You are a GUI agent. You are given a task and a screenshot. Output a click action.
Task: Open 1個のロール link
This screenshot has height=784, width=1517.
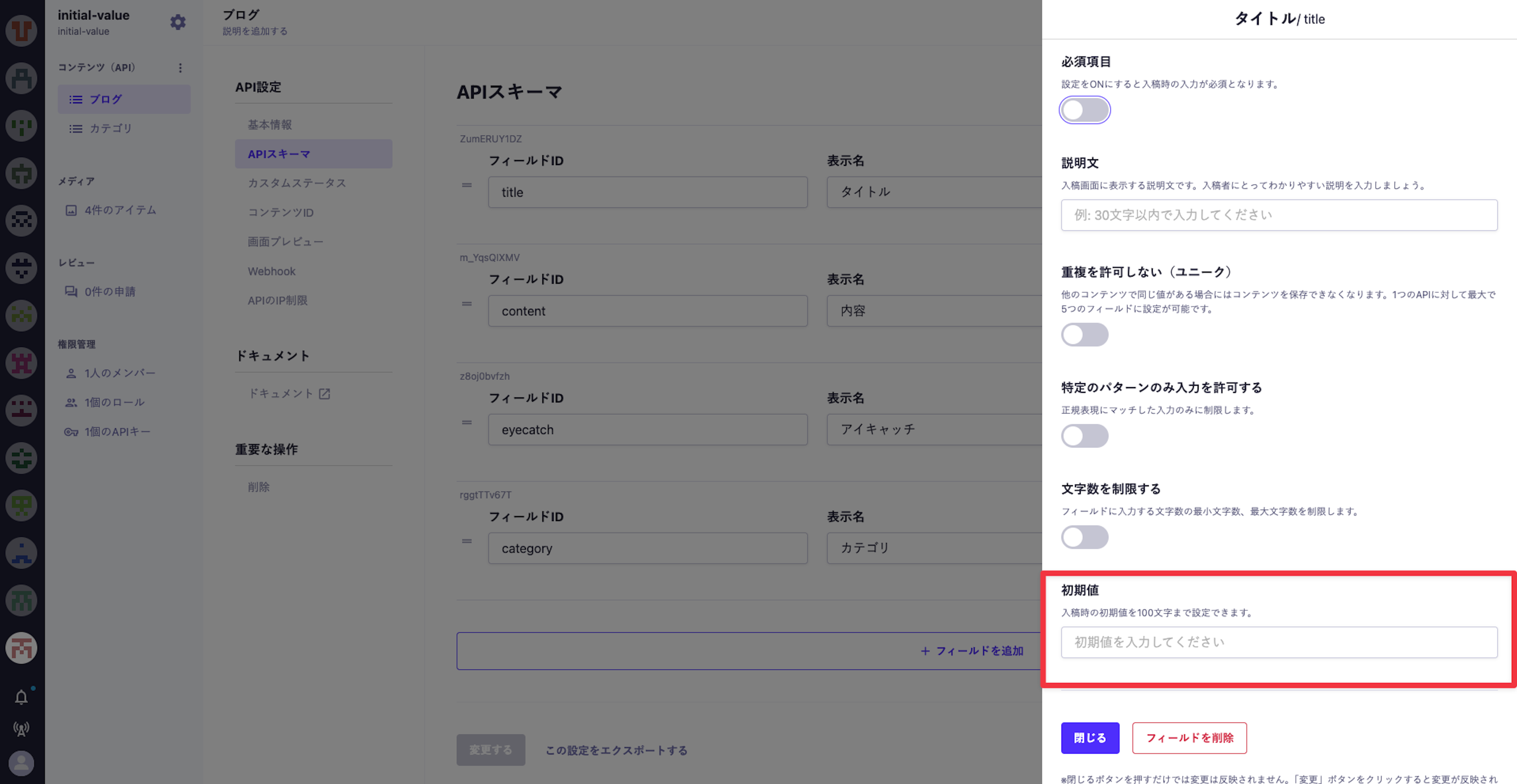coord(115,402)
